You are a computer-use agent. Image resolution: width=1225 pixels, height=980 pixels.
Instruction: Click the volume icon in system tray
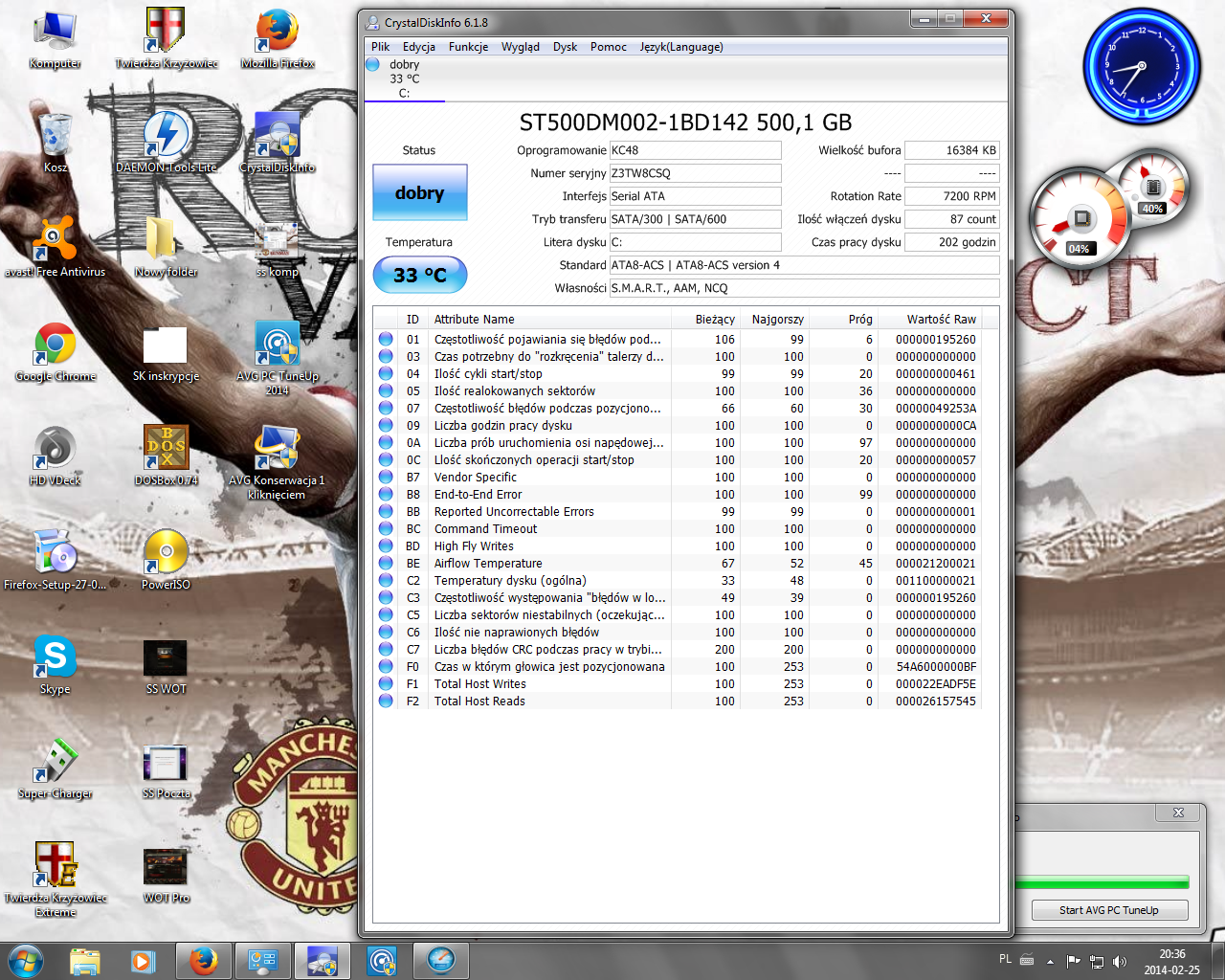pyautogui.click(x=1120, y=961)
